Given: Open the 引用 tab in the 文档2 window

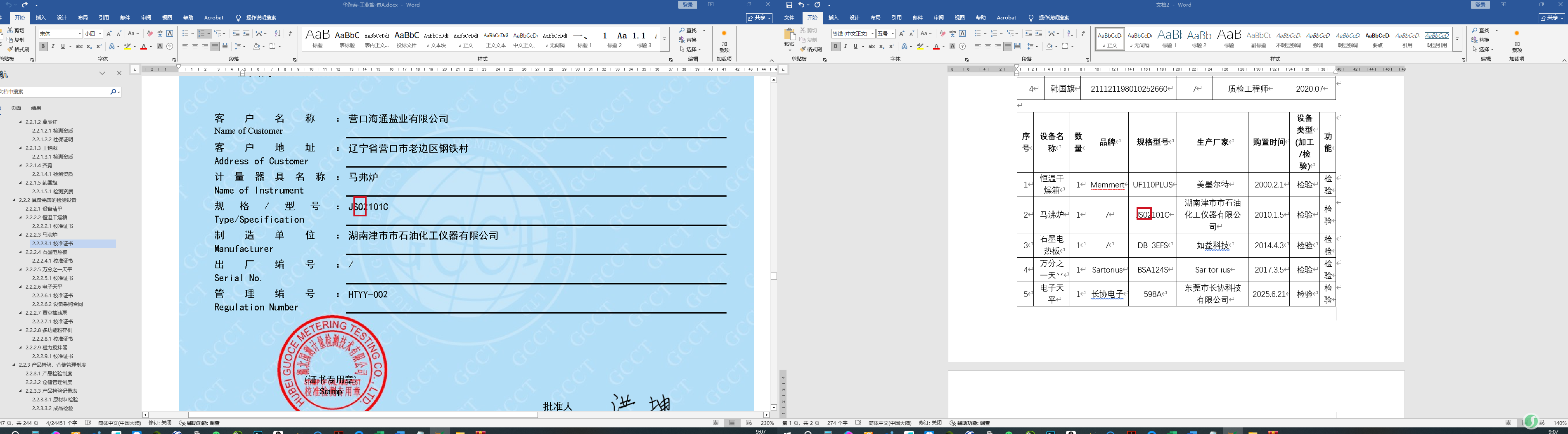Looking at the screenshot, I should point(897,18).
